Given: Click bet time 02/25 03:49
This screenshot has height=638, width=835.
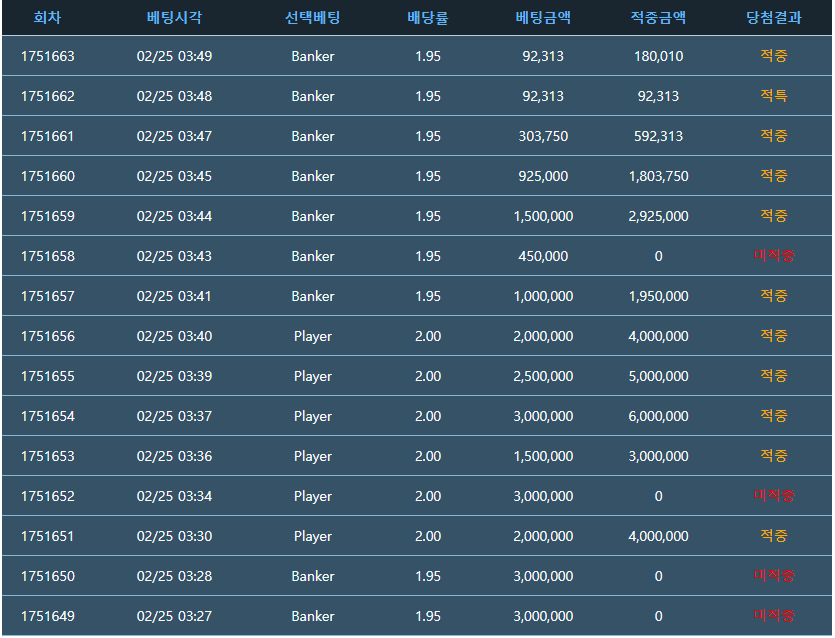Looking at the screenshot, I should click(174, 56).
